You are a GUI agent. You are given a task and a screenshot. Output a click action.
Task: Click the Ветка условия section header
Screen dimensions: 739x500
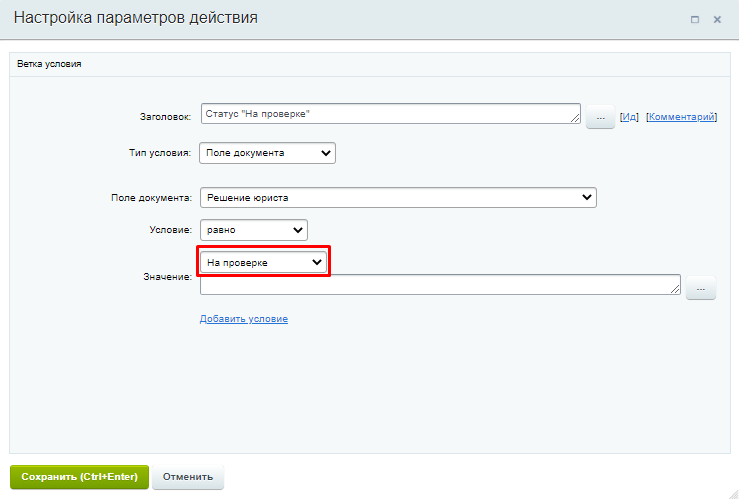(370, 64)
